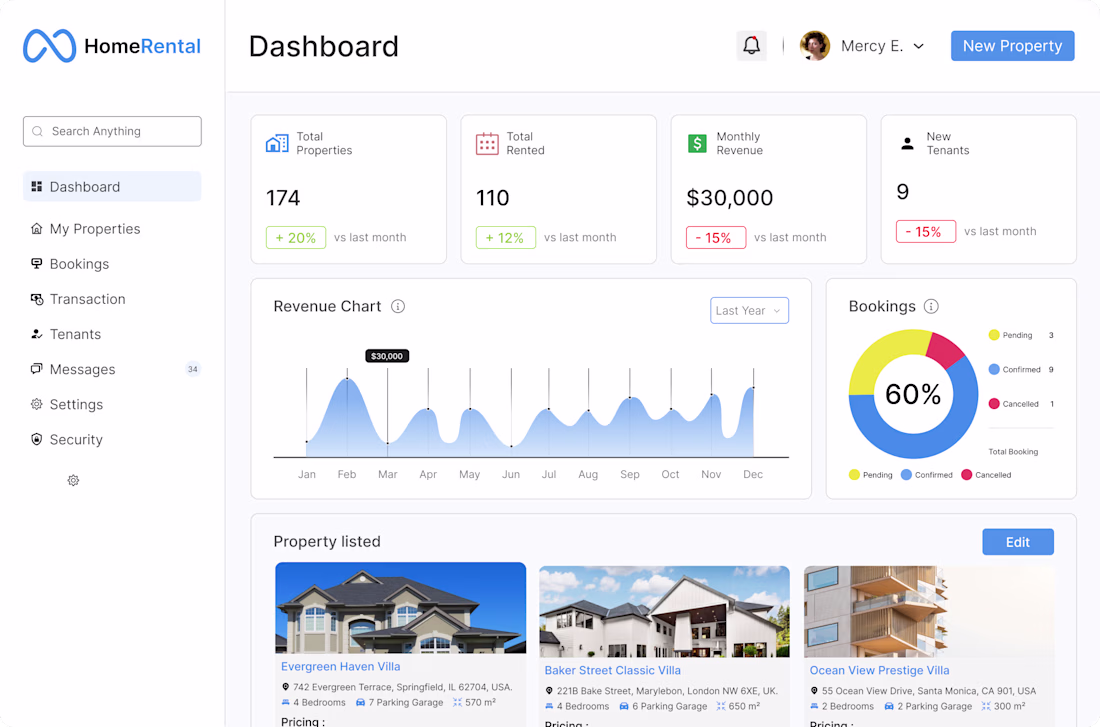Click the red Cancelled swatch beside count 1

(x=993, y=403)
